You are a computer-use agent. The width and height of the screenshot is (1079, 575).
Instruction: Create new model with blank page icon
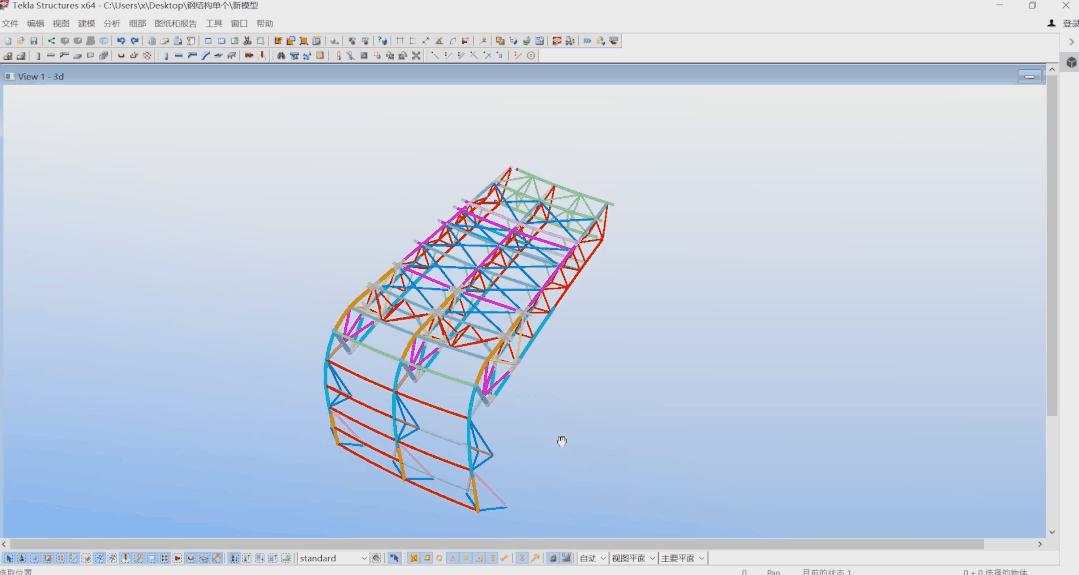[x=8, y=41]
